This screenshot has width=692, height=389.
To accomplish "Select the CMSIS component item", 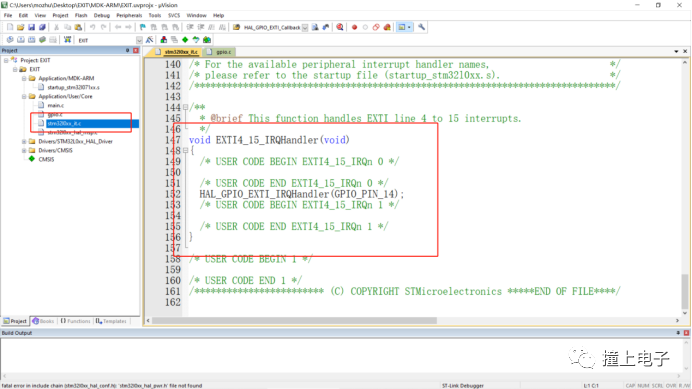I will (46, 159).
